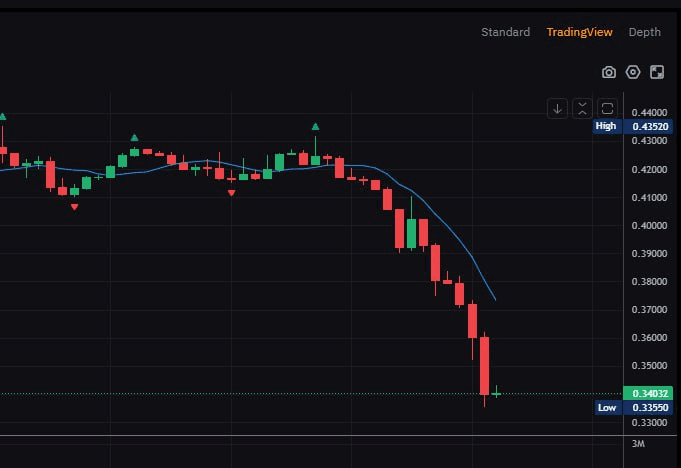This screenshot has width=681, height=468.
Task: Click the down-arrow chart control button
Action: [x=557, y=108]
